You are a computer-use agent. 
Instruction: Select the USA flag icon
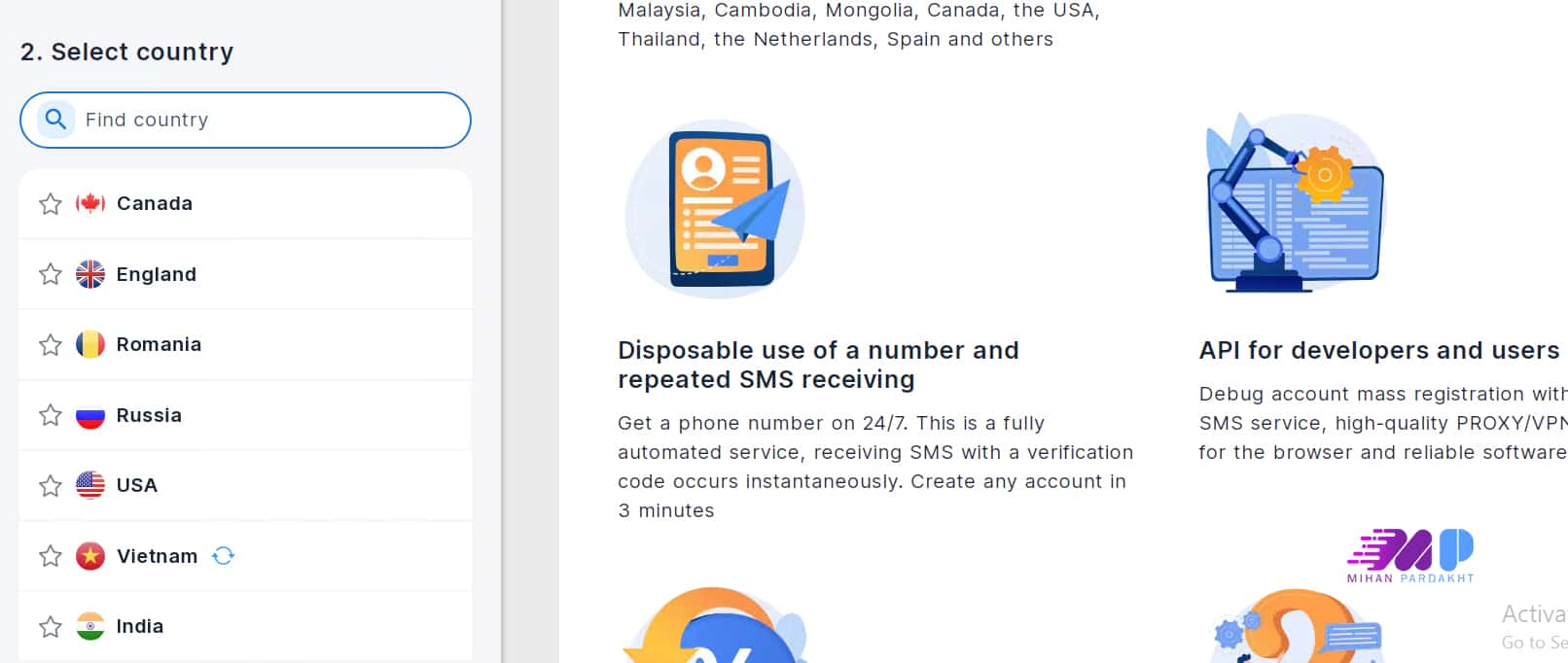(90, 485)
